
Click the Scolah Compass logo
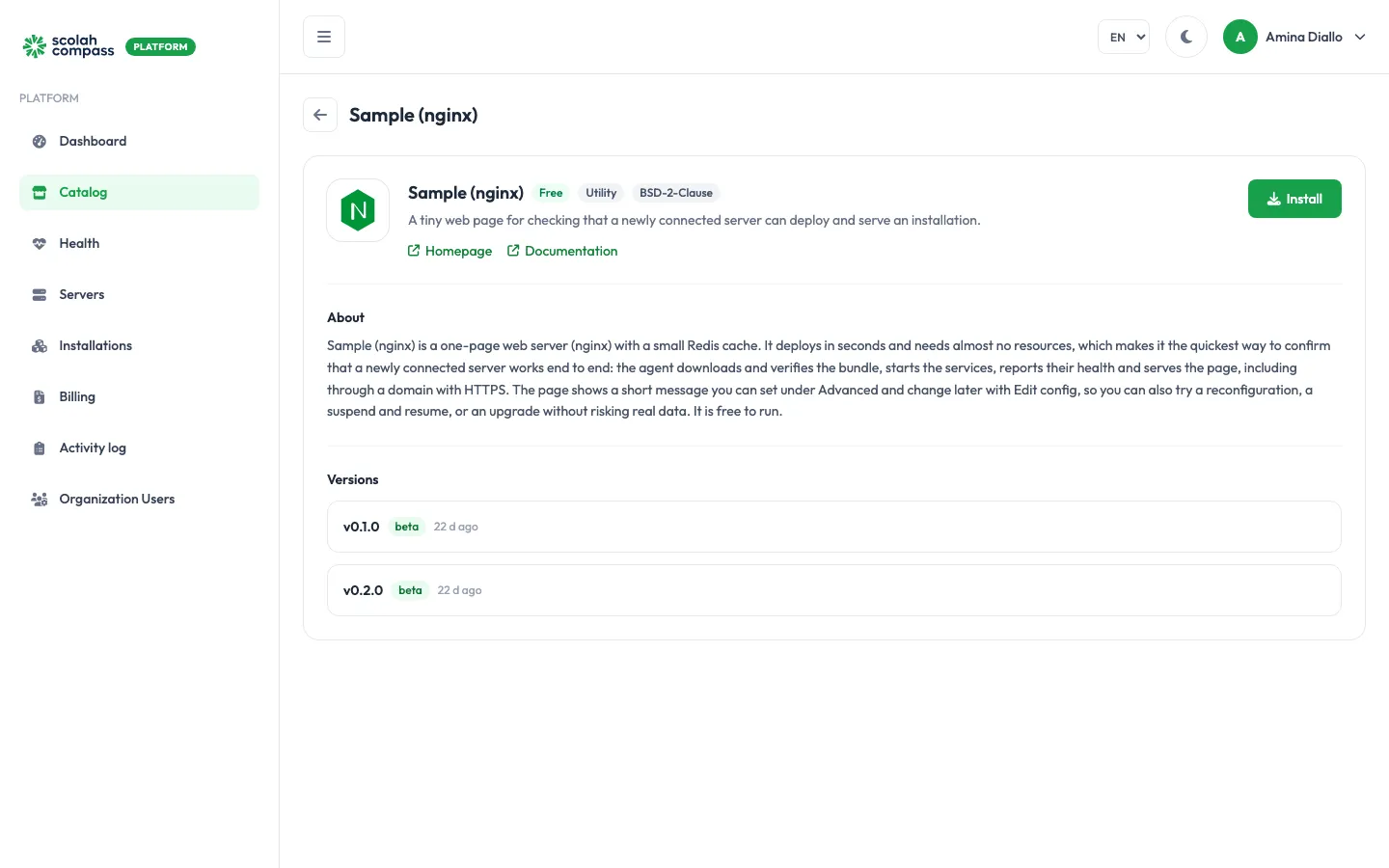coord(68,46)
